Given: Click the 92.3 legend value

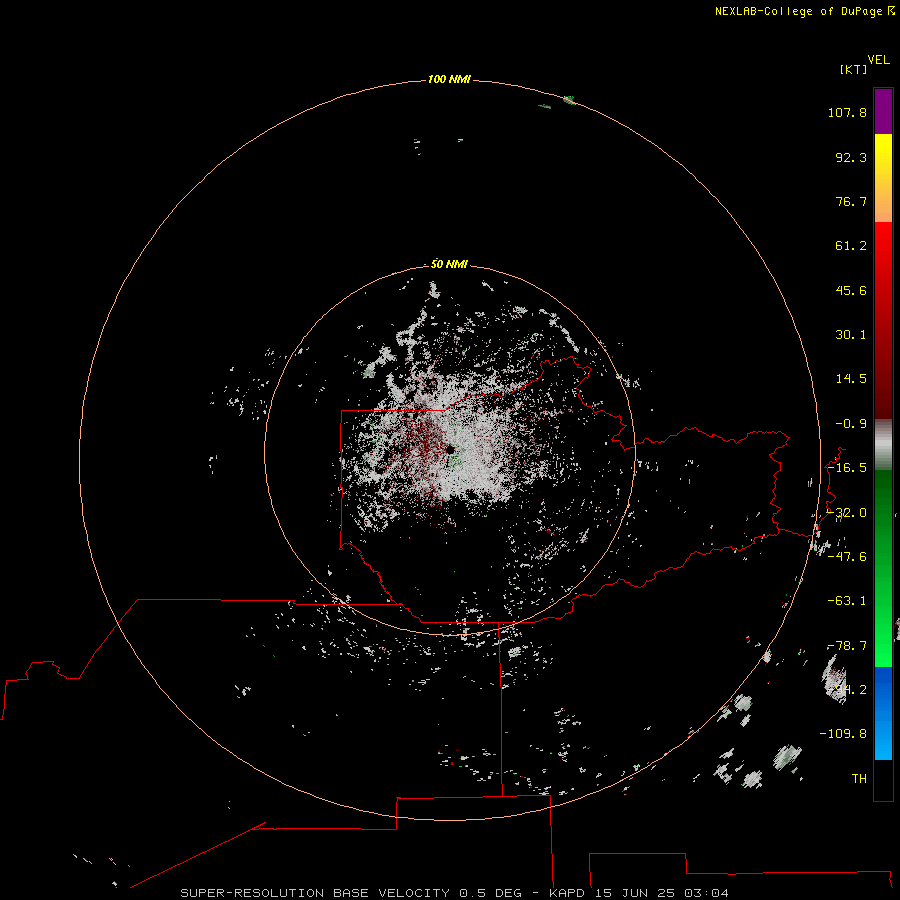Looking at the screenshot, I should pyautogui.click(x=851, y=157).
